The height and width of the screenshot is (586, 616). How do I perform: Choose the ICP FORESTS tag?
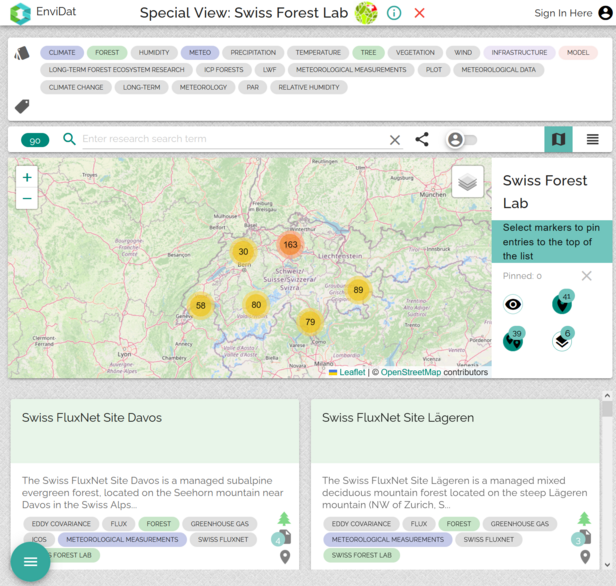pos(224,70)
